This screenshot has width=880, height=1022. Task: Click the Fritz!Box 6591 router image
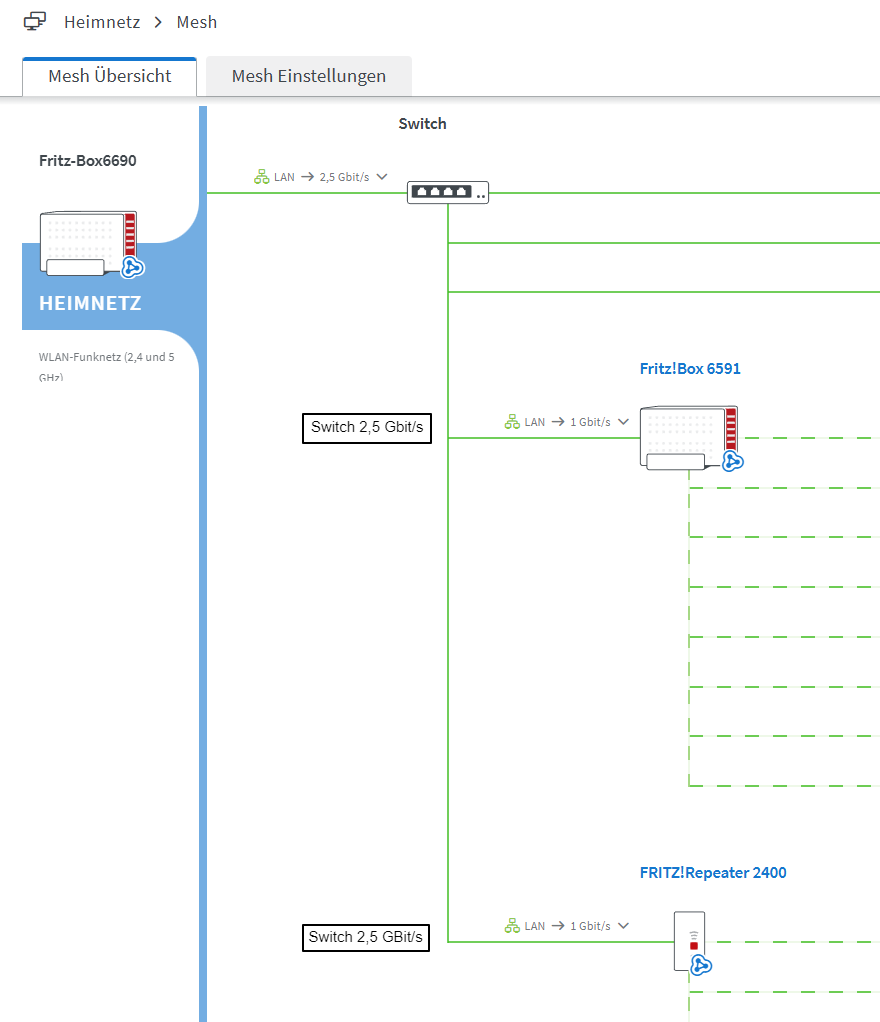[x=688, y=437]
